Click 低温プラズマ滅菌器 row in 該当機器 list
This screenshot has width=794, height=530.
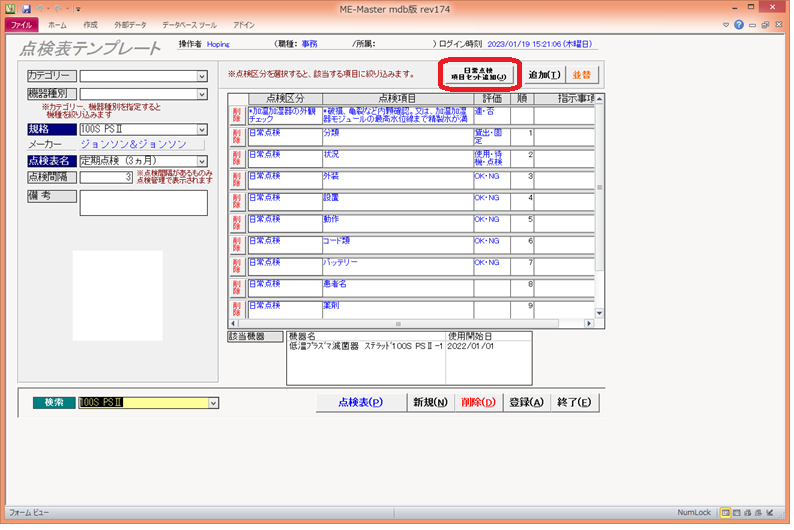(366, 346)
